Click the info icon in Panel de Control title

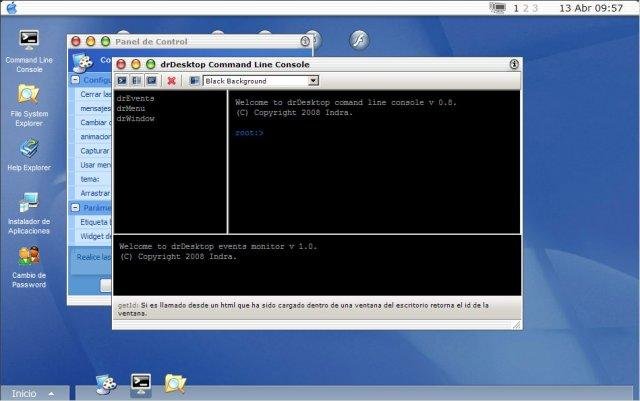click(x=305, y=41)
